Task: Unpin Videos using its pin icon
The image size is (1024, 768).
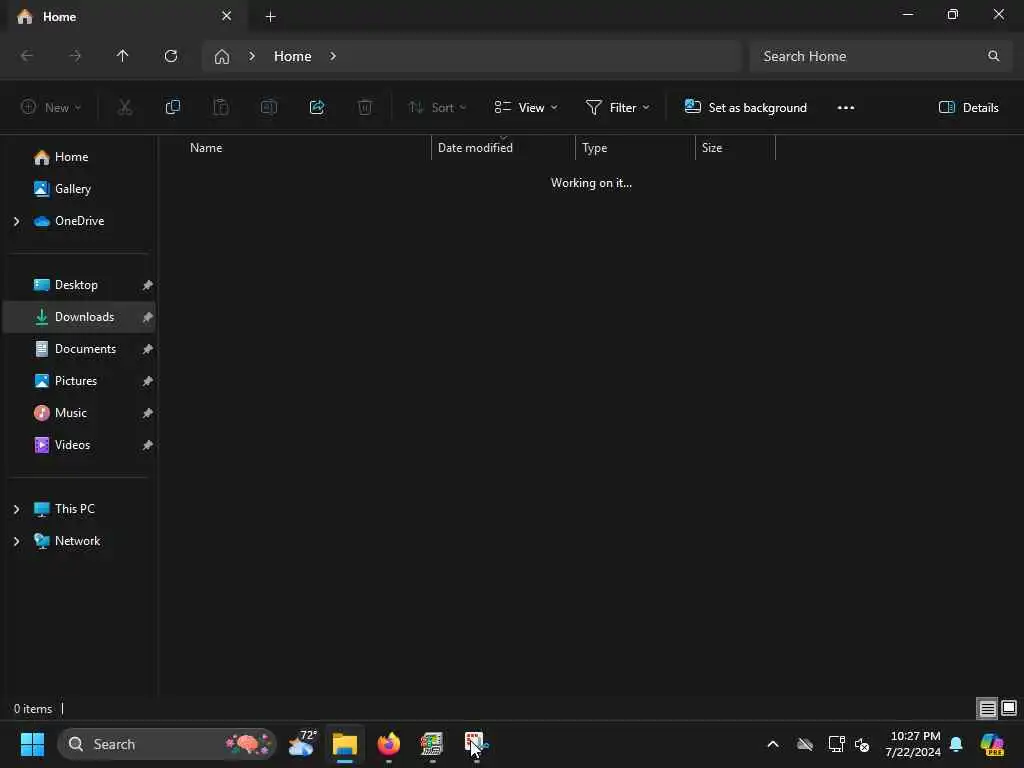Action: coord(148,445)
